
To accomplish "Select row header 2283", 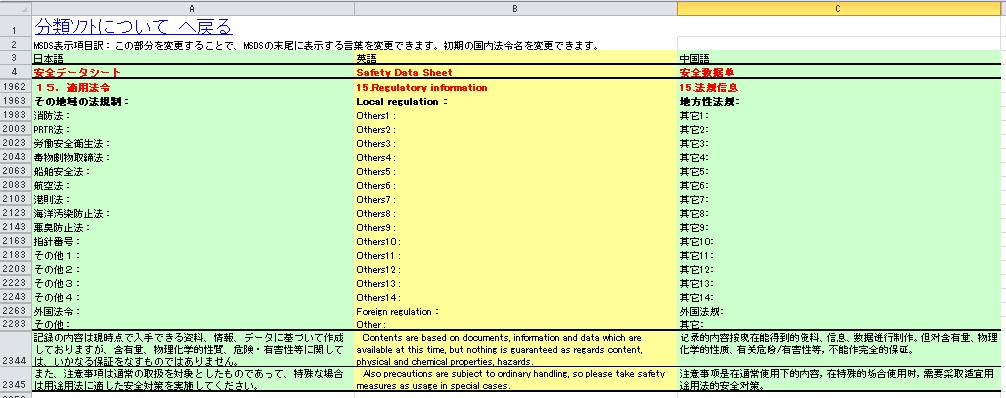I will (15, 324).
